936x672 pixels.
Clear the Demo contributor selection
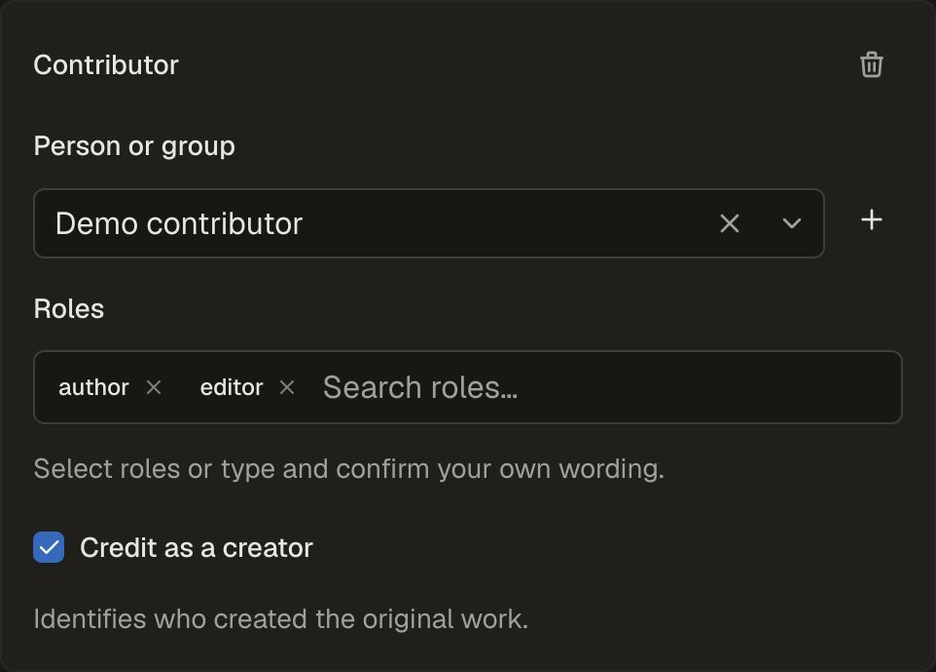[729, 224]
